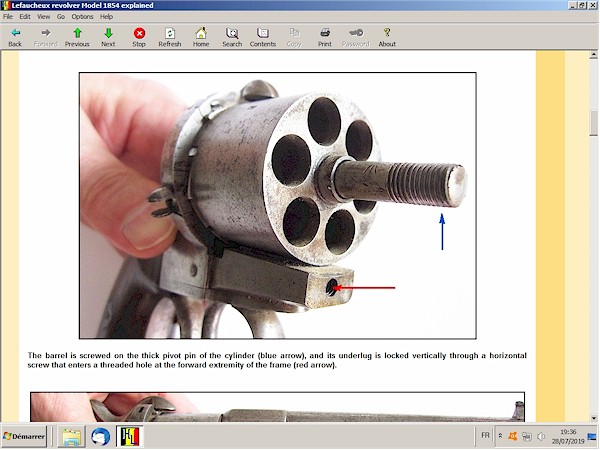
Task: Open the Options menu
Action: click(x=82, y=16)
